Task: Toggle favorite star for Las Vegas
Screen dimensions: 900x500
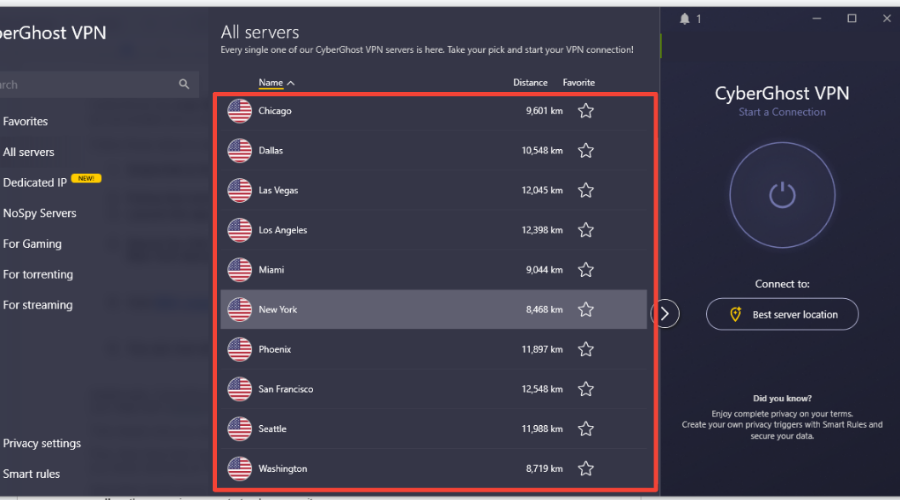Action: coord(585,190)
